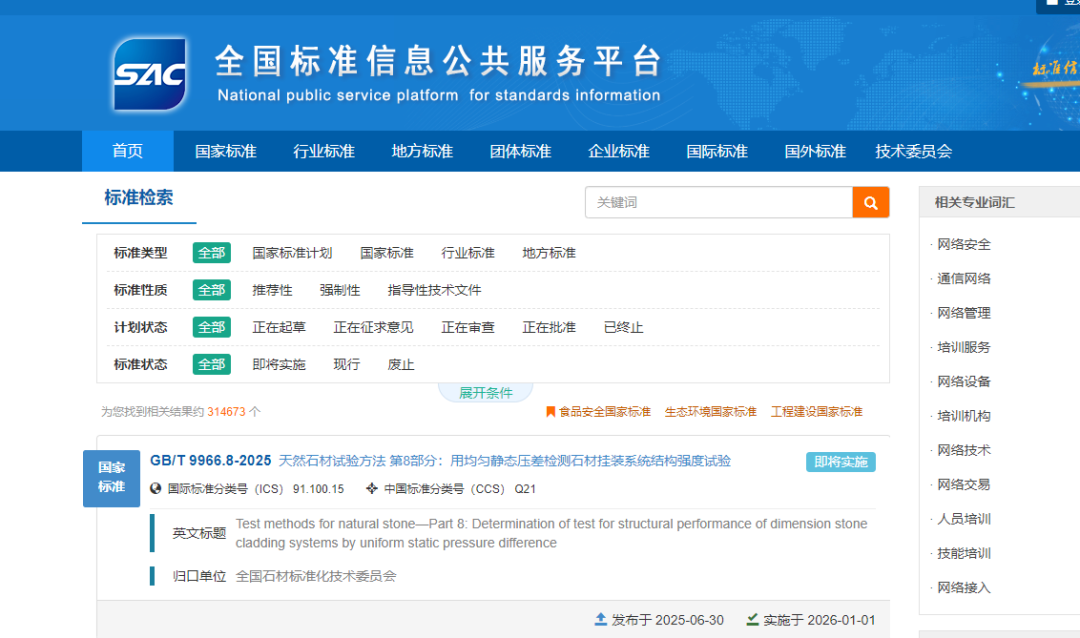Viewport: 1080px width, 638px height.
Task: Open 网络技术 in related vocabulary list
Action: 964,451
